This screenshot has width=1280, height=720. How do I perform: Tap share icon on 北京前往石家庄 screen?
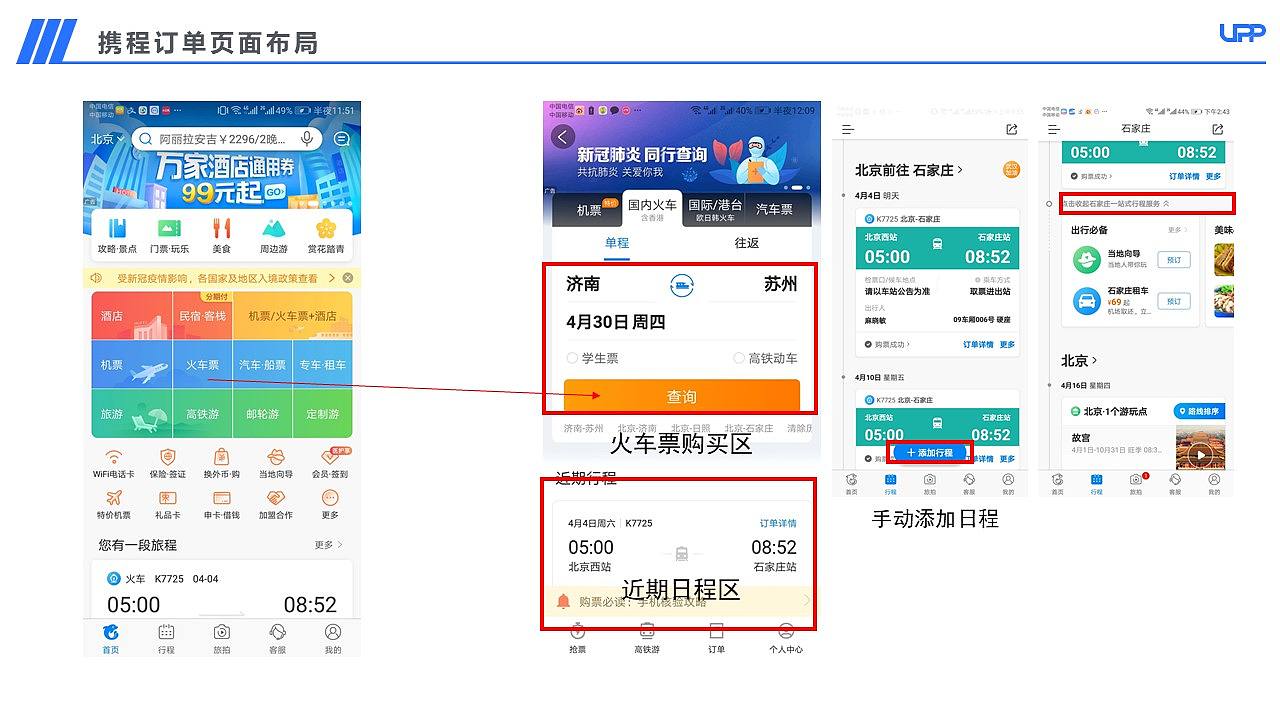(1012, 129)
